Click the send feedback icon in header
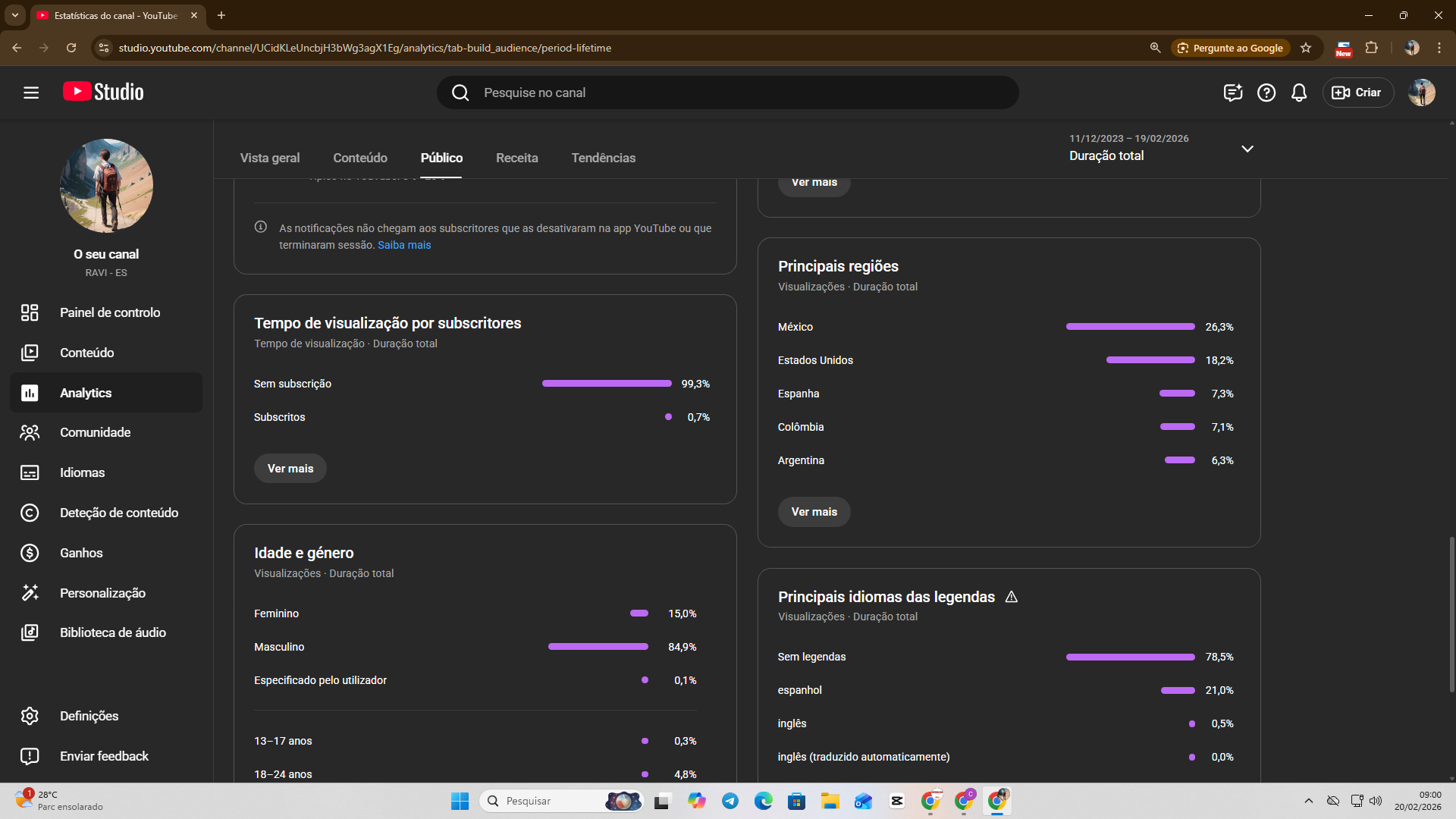Image resolution: width=1456 pixels, height=819 pixels. pos(1232,93)
